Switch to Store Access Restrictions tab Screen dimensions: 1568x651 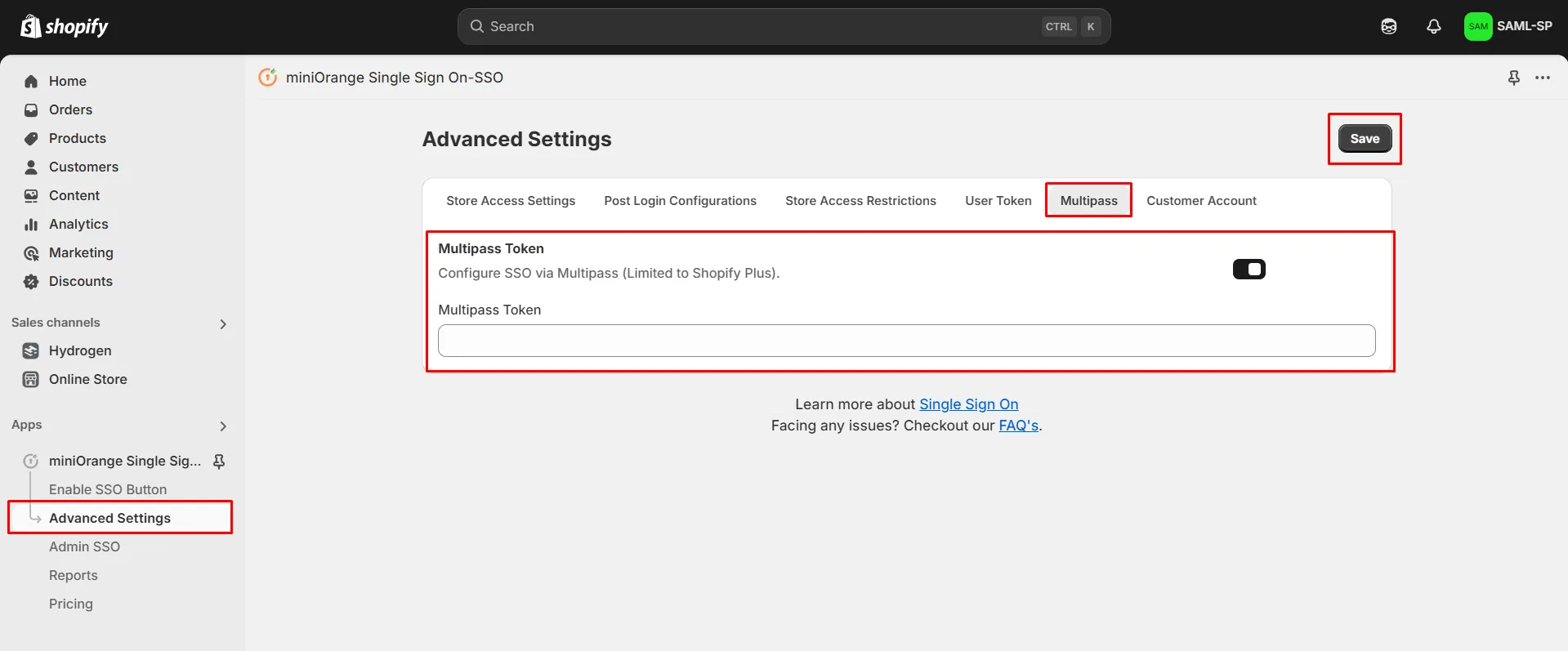coord(860,201)
